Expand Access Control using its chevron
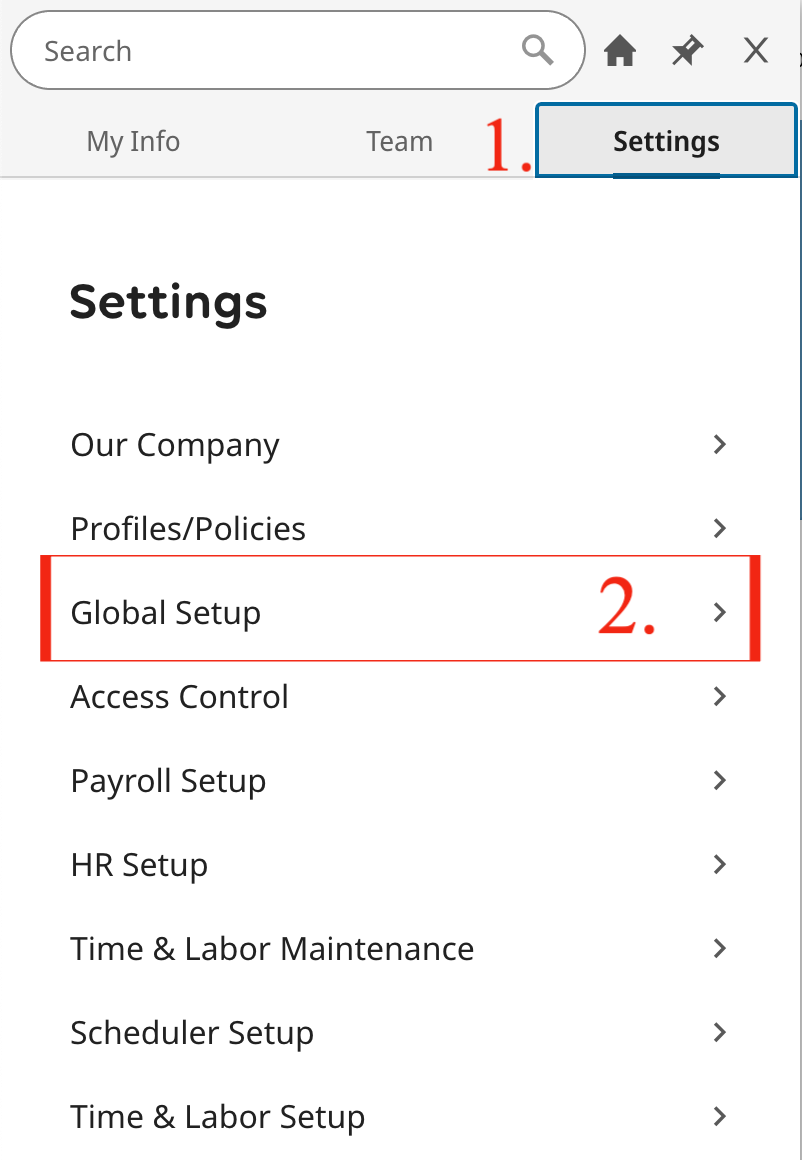802x1160 pixels. pyautogui.click(x=719, y=696)
